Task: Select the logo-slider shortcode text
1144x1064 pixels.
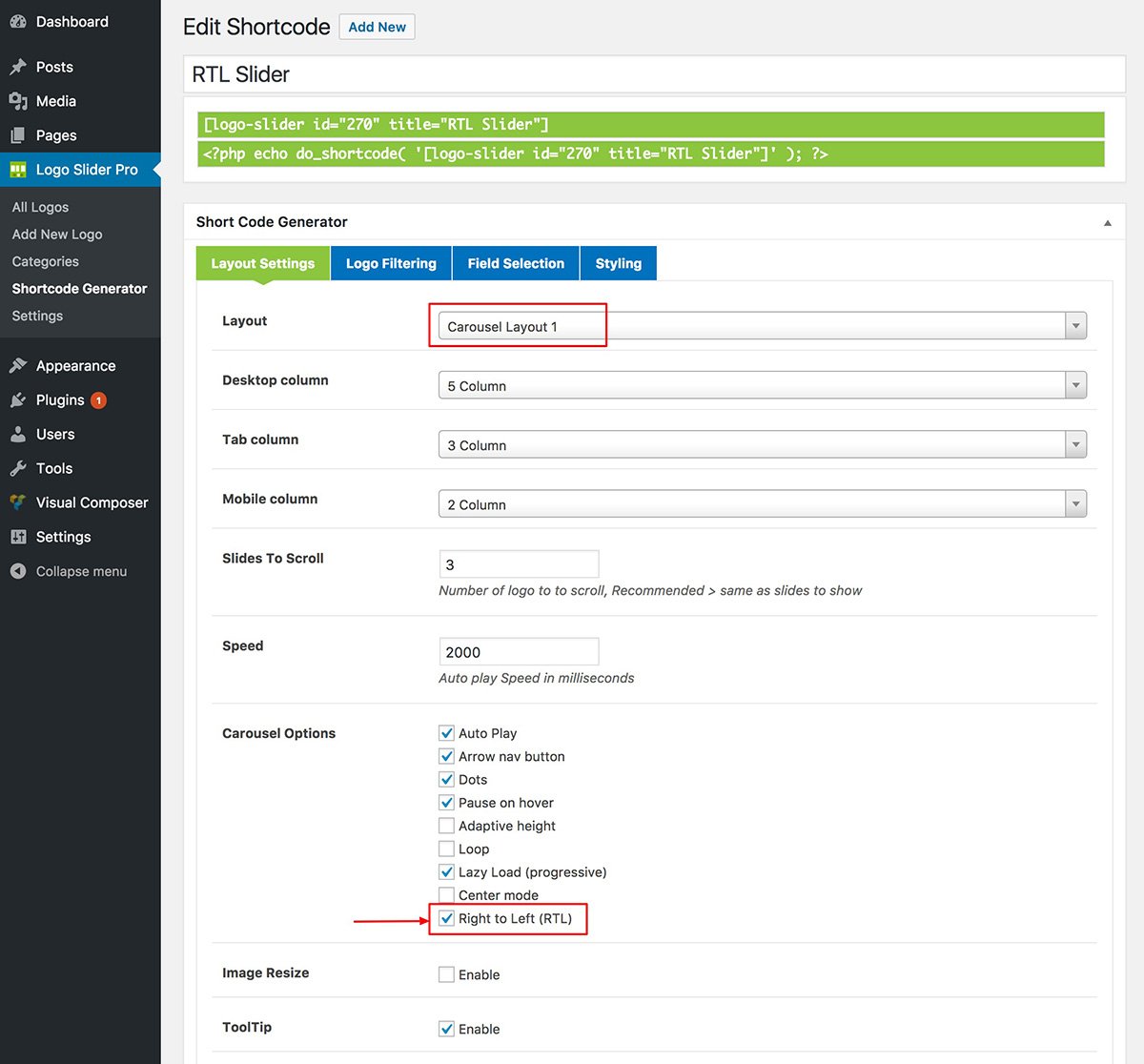Action: click(x=651, y=124)
